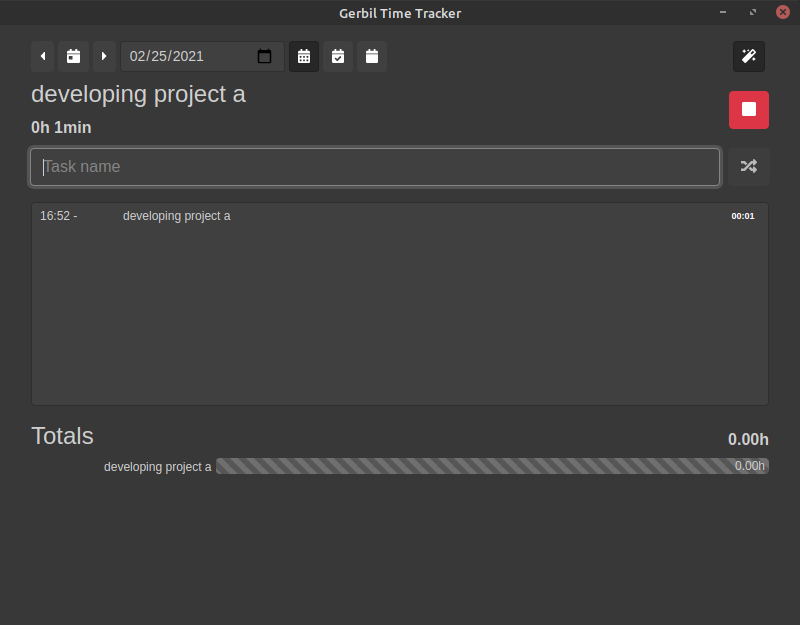The image size is (800, 625).
Task: Open the magic wand tool button
Action: [x=748, y=56]
